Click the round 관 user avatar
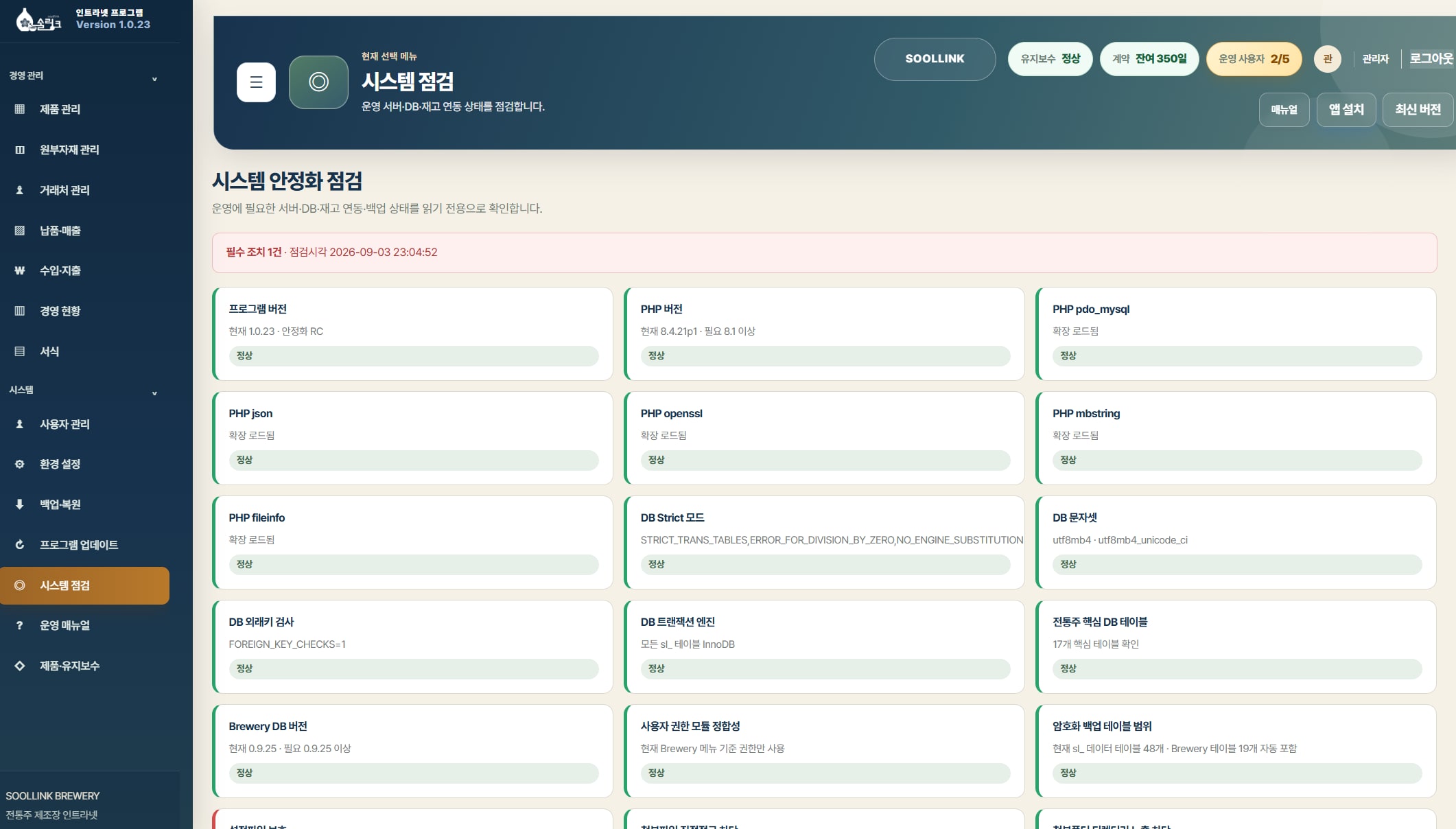Screen dimensions: 1456x829 1327,59
